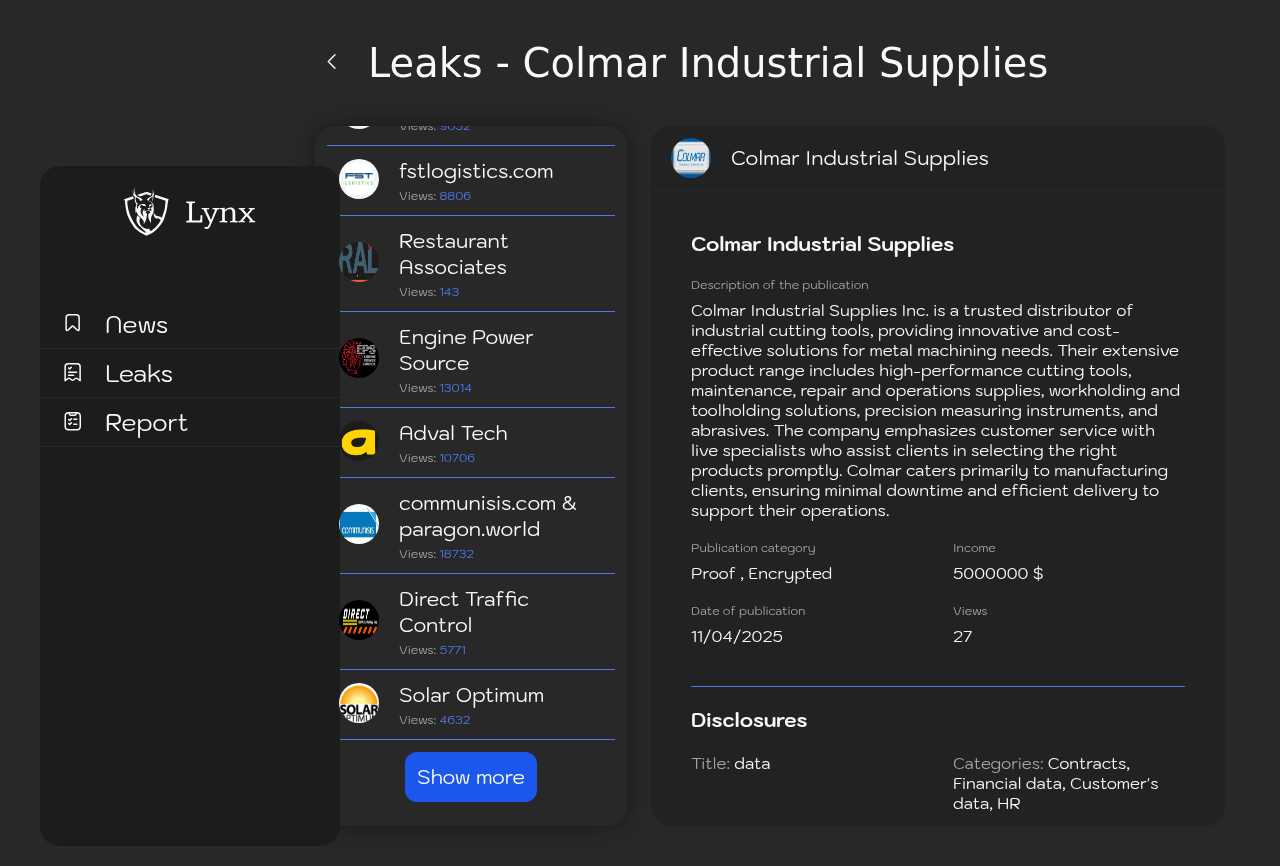Click the Solar Optimum sun logo
This screenshot has width=1280, height=866.
359,703
